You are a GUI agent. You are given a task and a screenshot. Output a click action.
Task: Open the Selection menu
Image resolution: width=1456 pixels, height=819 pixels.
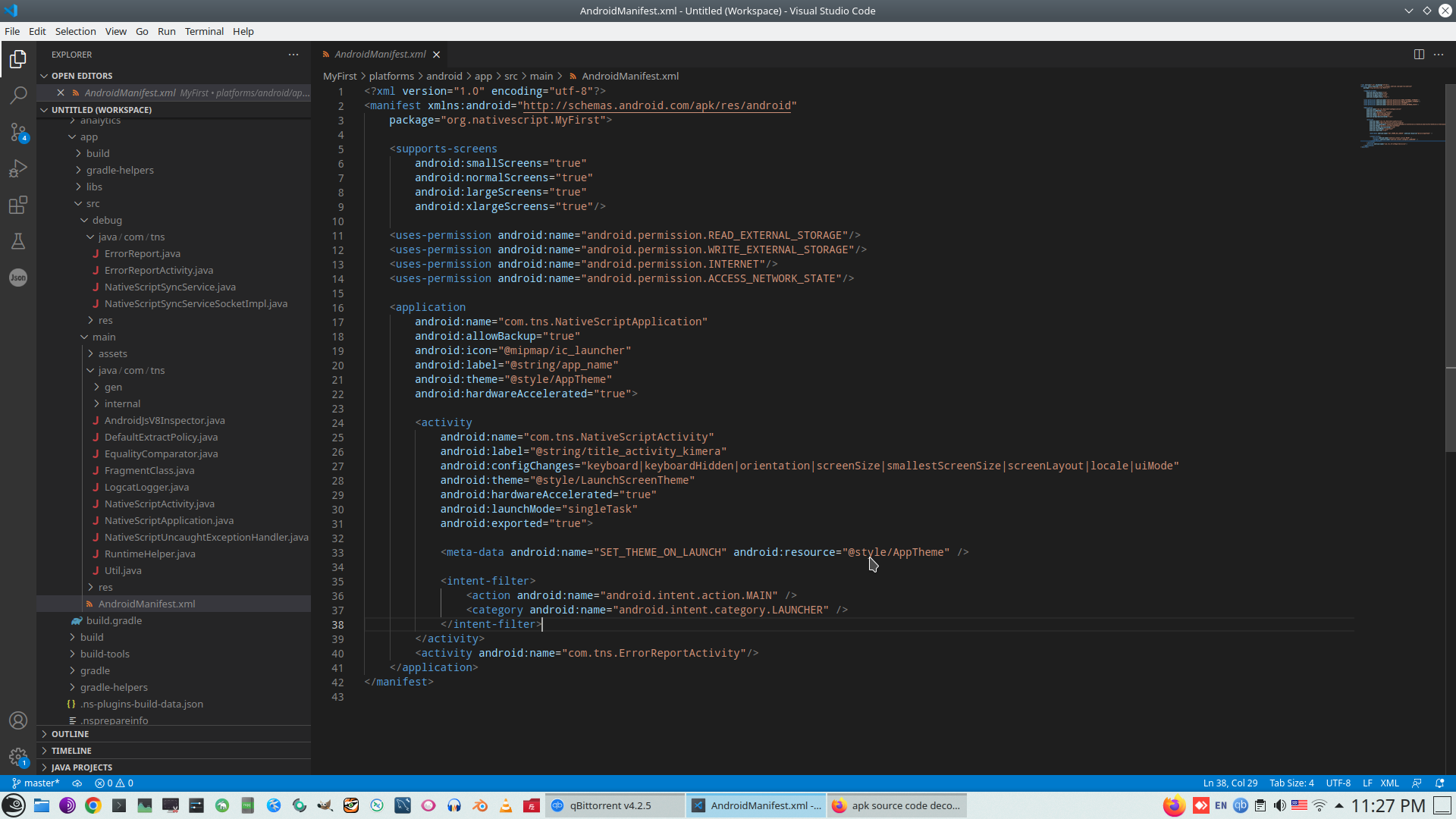[x=75, y=31]
